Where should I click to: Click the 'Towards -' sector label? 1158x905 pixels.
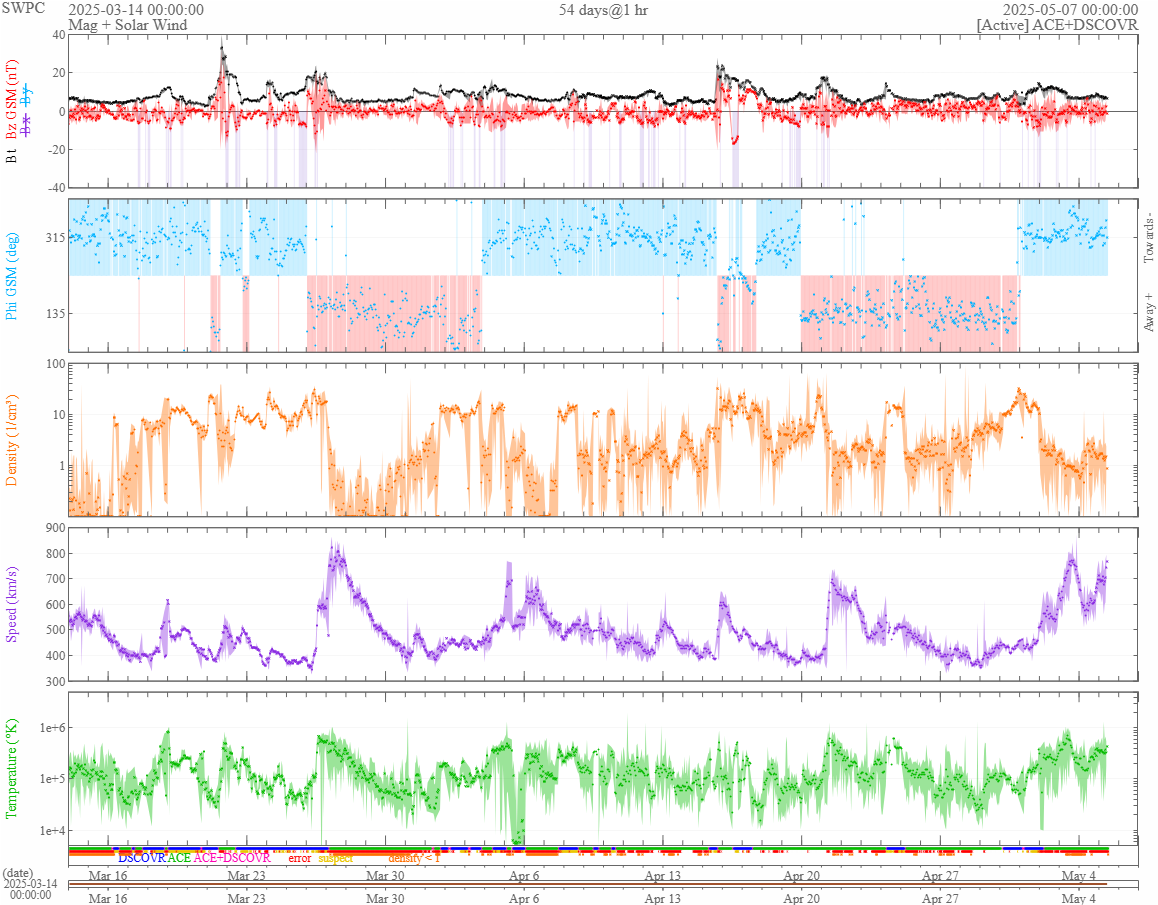pyautogui.click(x=1148, y=238)
